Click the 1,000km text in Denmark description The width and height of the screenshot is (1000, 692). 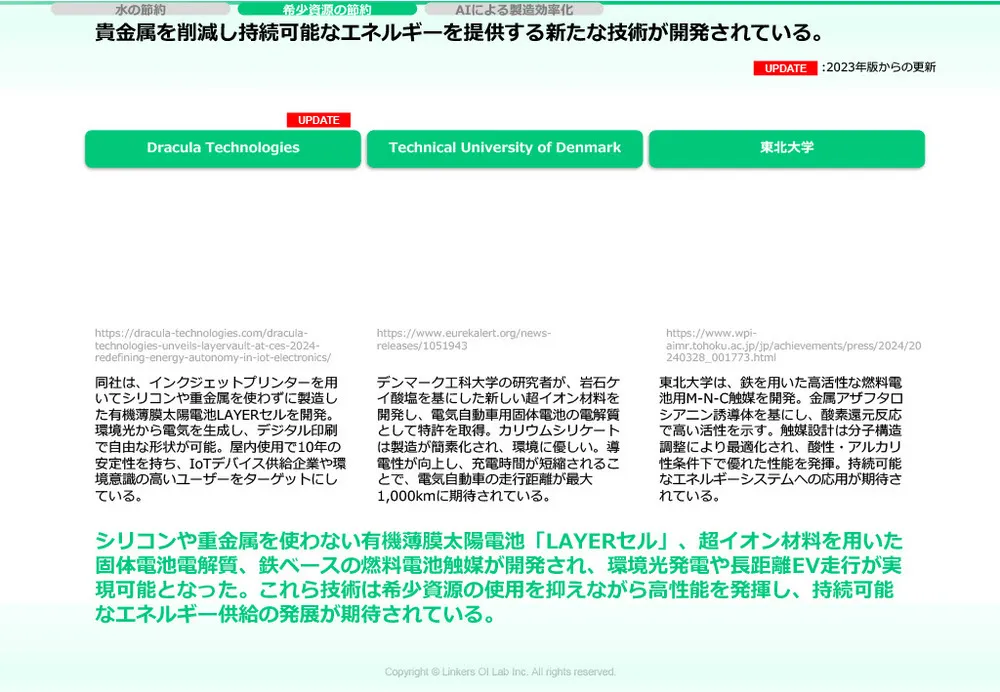point(405,496)
